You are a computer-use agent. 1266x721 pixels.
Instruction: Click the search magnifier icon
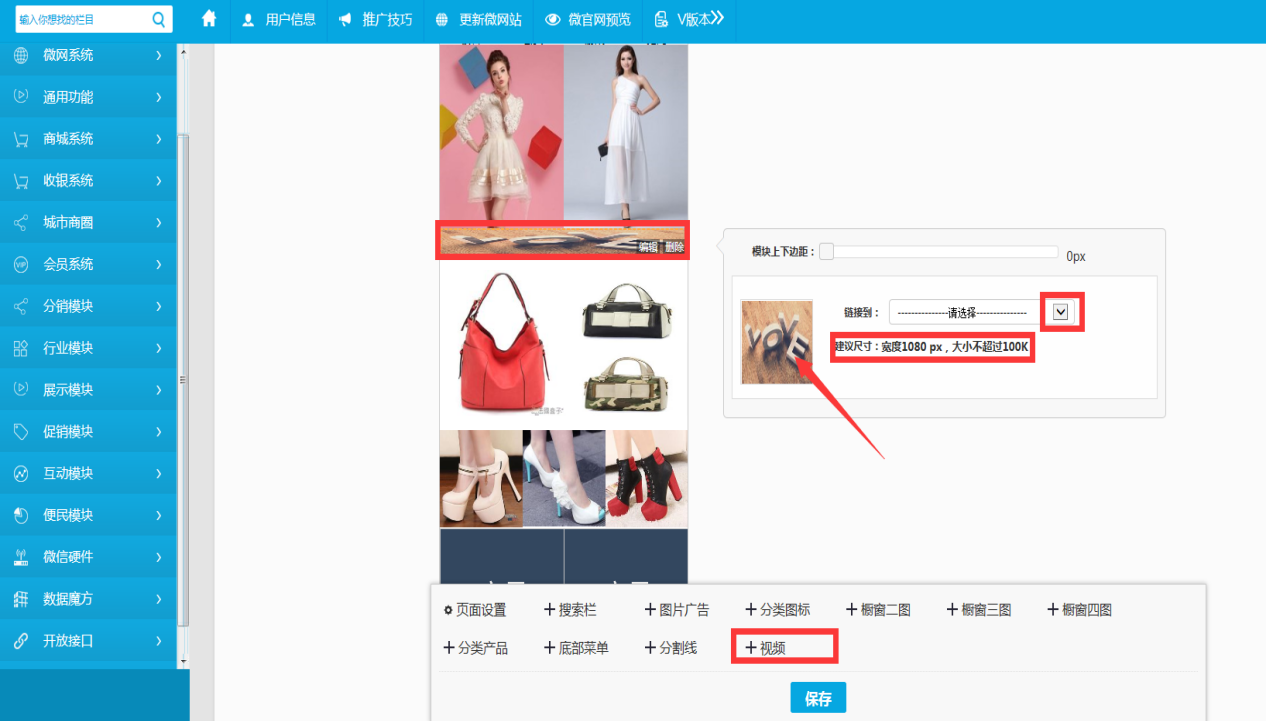159,19
